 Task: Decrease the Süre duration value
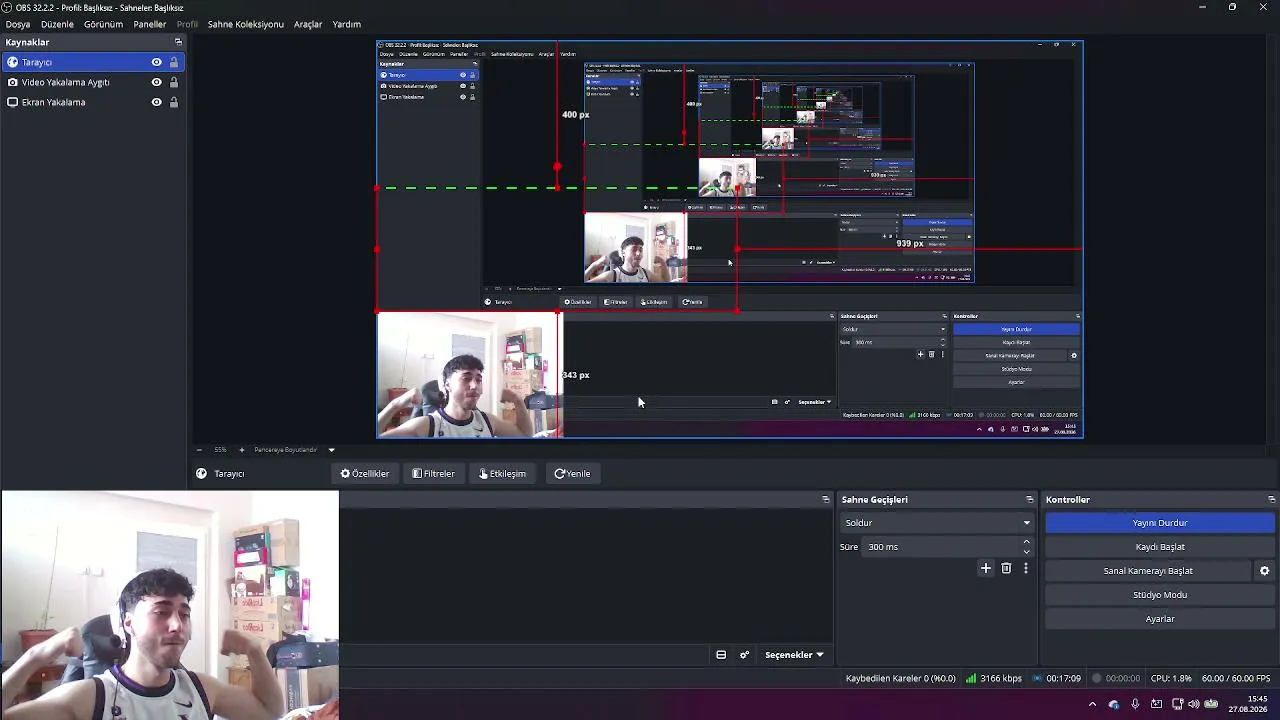point(1026,551)
